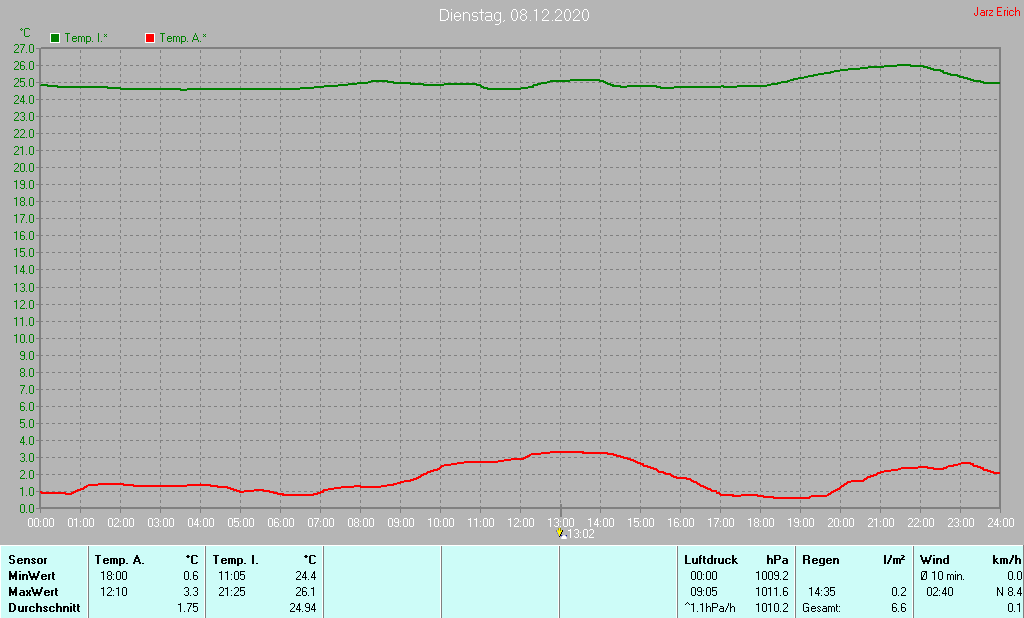Click the 'Regen' column header
The width and height of the screenshot is (1024, 618).
click(x=820, y=560)
